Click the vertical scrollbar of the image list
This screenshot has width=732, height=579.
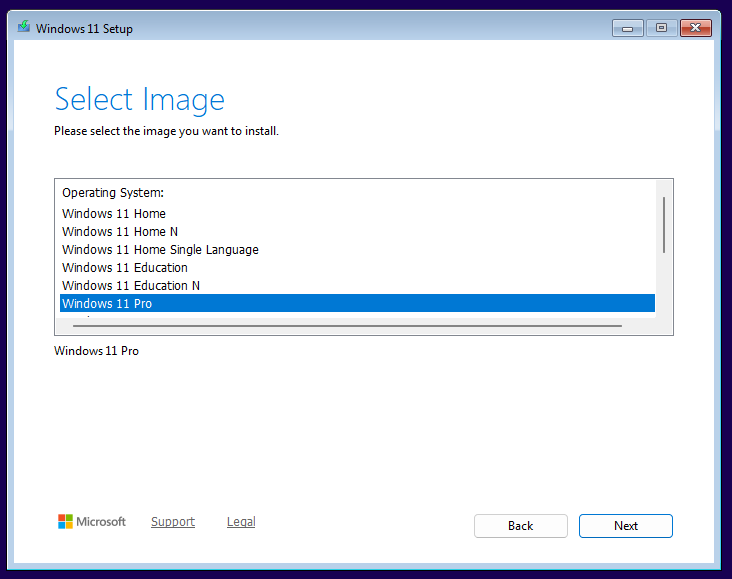pos(664,225)
